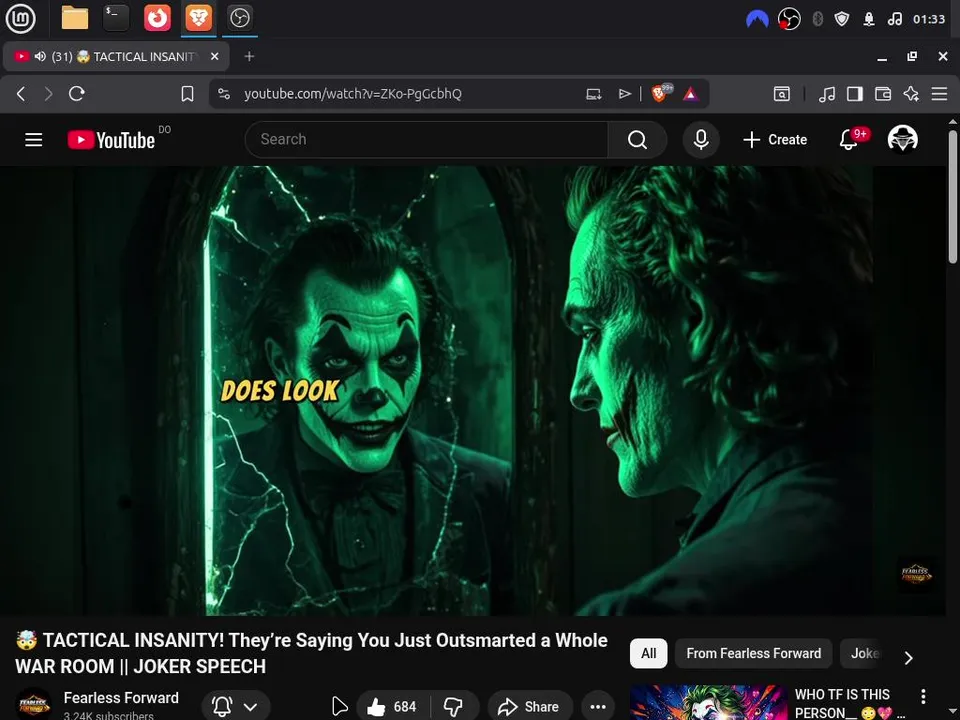
Task: Go forward in browser history
Action: click(x=48, y=94)
